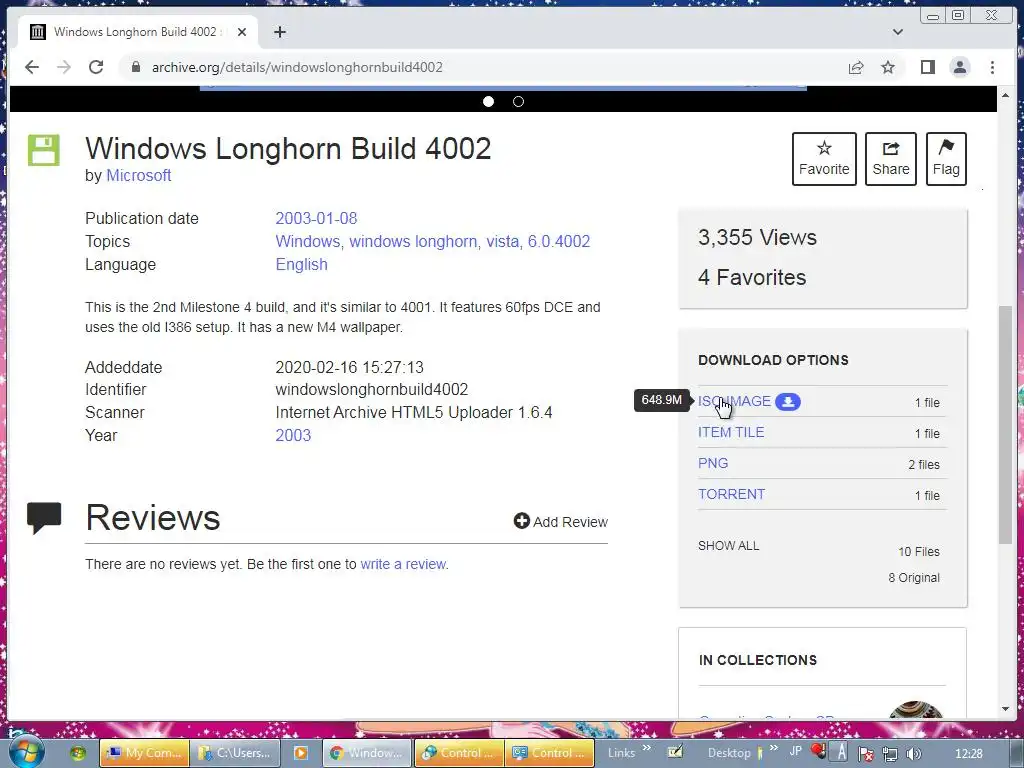Image resolution: width=1024 pixels, height=768 pixels.
Task: Open the Year 2003 link
Action: coord(293,435)
